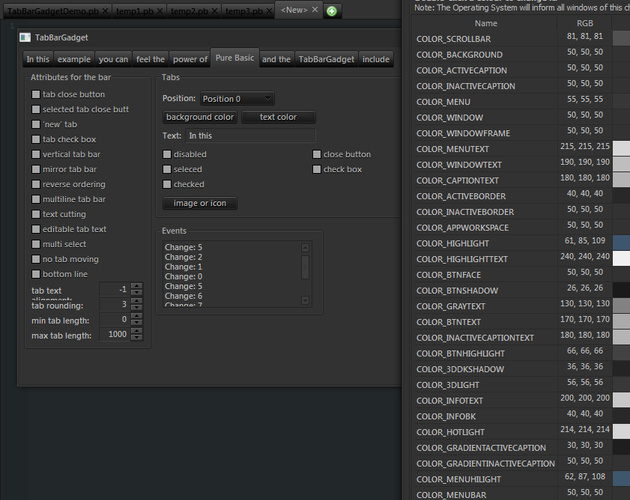This screenshot has height=500, width=630.
Task: Select the COLOR_INFOBK row name
Action: [x=446, y=416]
